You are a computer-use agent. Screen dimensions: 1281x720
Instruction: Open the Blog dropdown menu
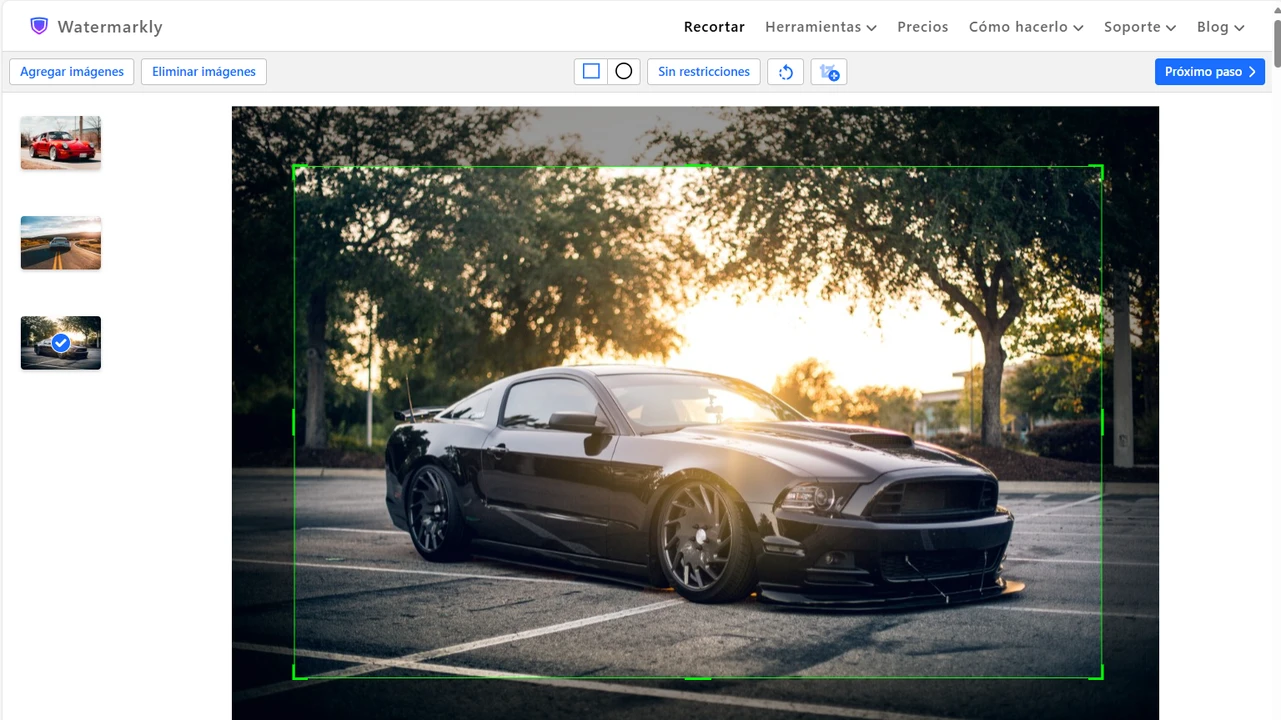pyautogui.click(x=1220, y=27)
